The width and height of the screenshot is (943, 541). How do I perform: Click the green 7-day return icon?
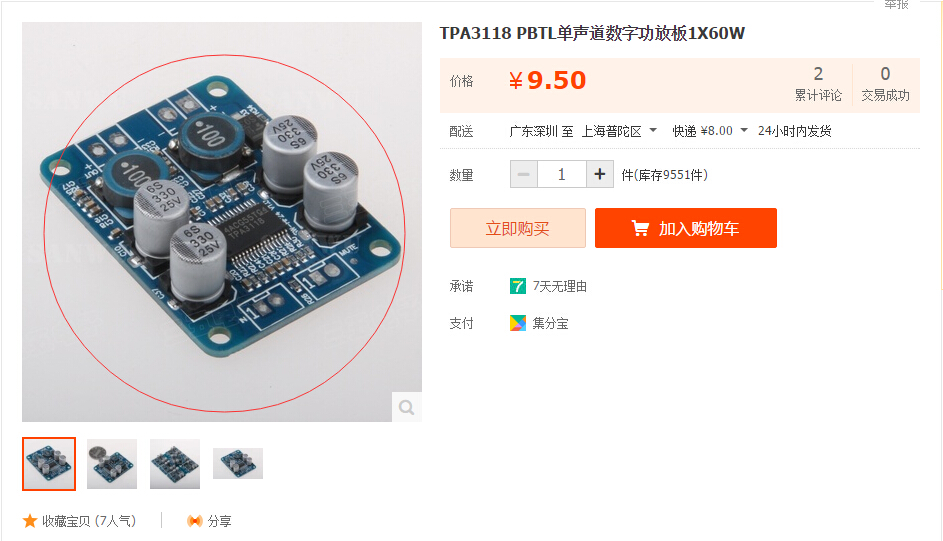point(517,286)
